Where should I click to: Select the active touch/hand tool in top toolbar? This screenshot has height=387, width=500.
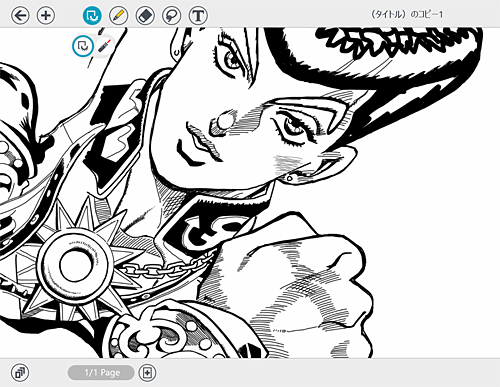click(x=92, y=15)
